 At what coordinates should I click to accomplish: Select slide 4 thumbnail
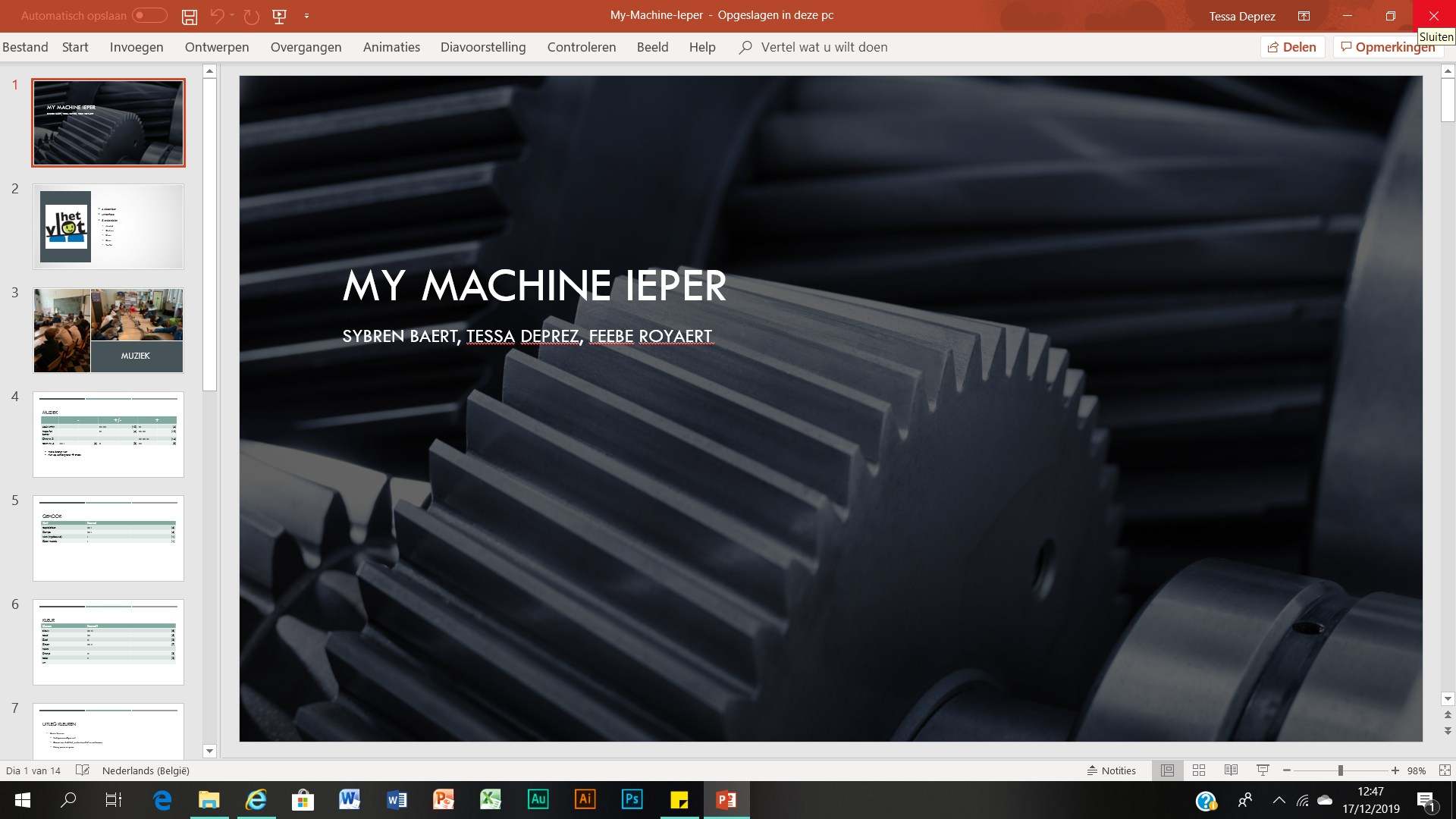108,435
